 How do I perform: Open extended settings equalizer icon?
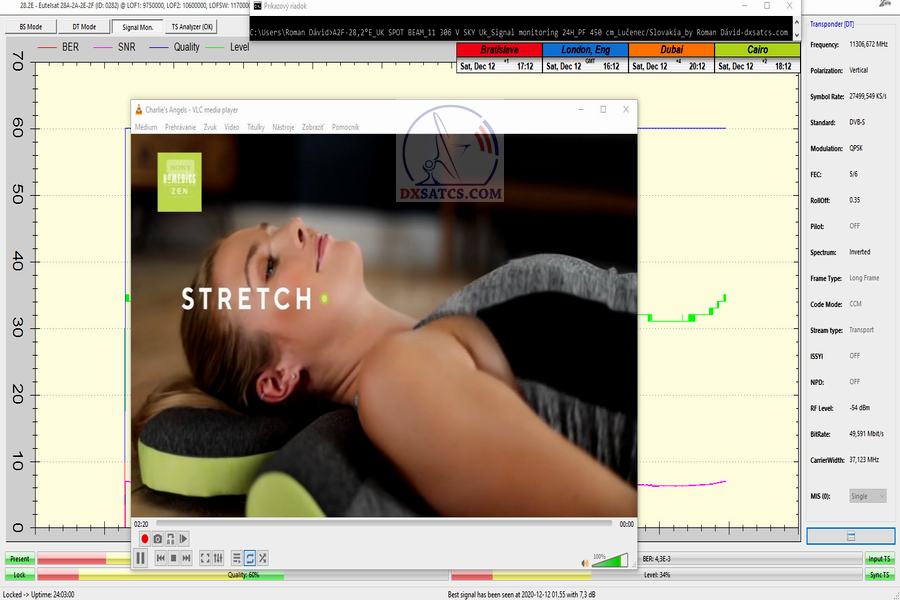point(218,558)
